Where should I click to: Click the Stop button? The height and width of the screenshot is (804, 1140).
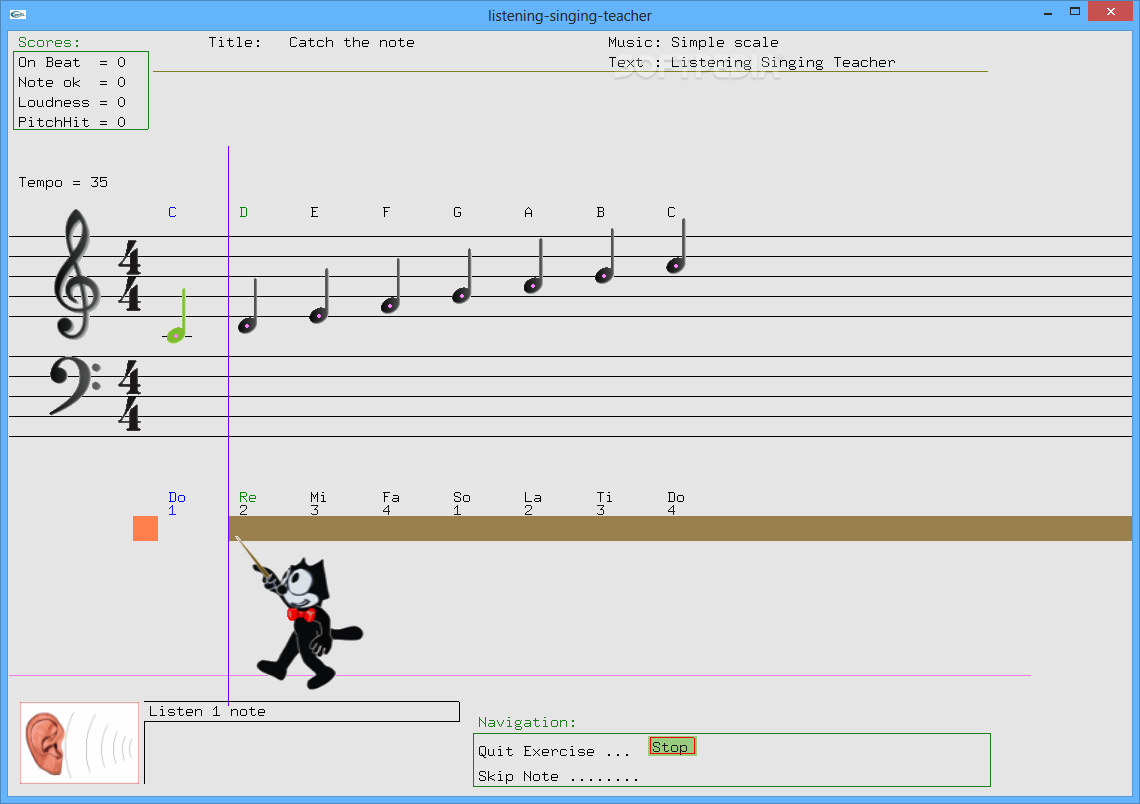[672, 747]
